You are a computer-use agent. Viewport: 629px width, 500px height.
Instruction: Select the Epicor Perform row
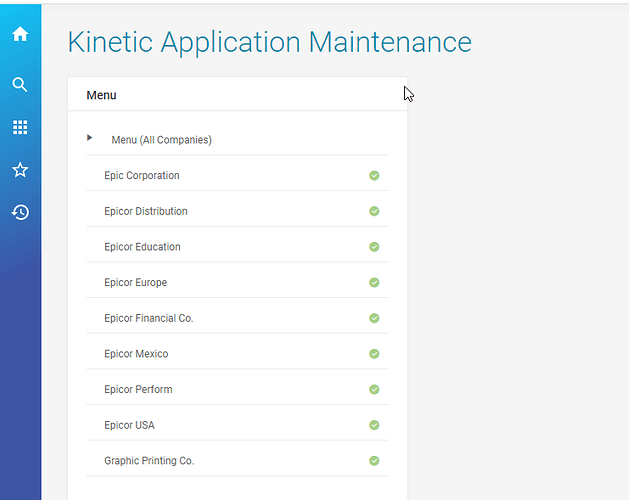click(237, 390)
